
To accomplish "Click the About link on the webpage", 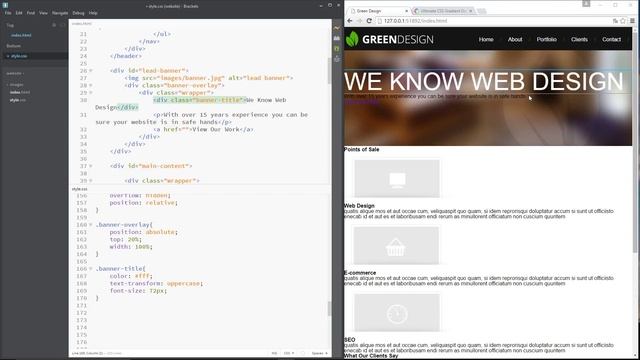I will coord(515,40).
